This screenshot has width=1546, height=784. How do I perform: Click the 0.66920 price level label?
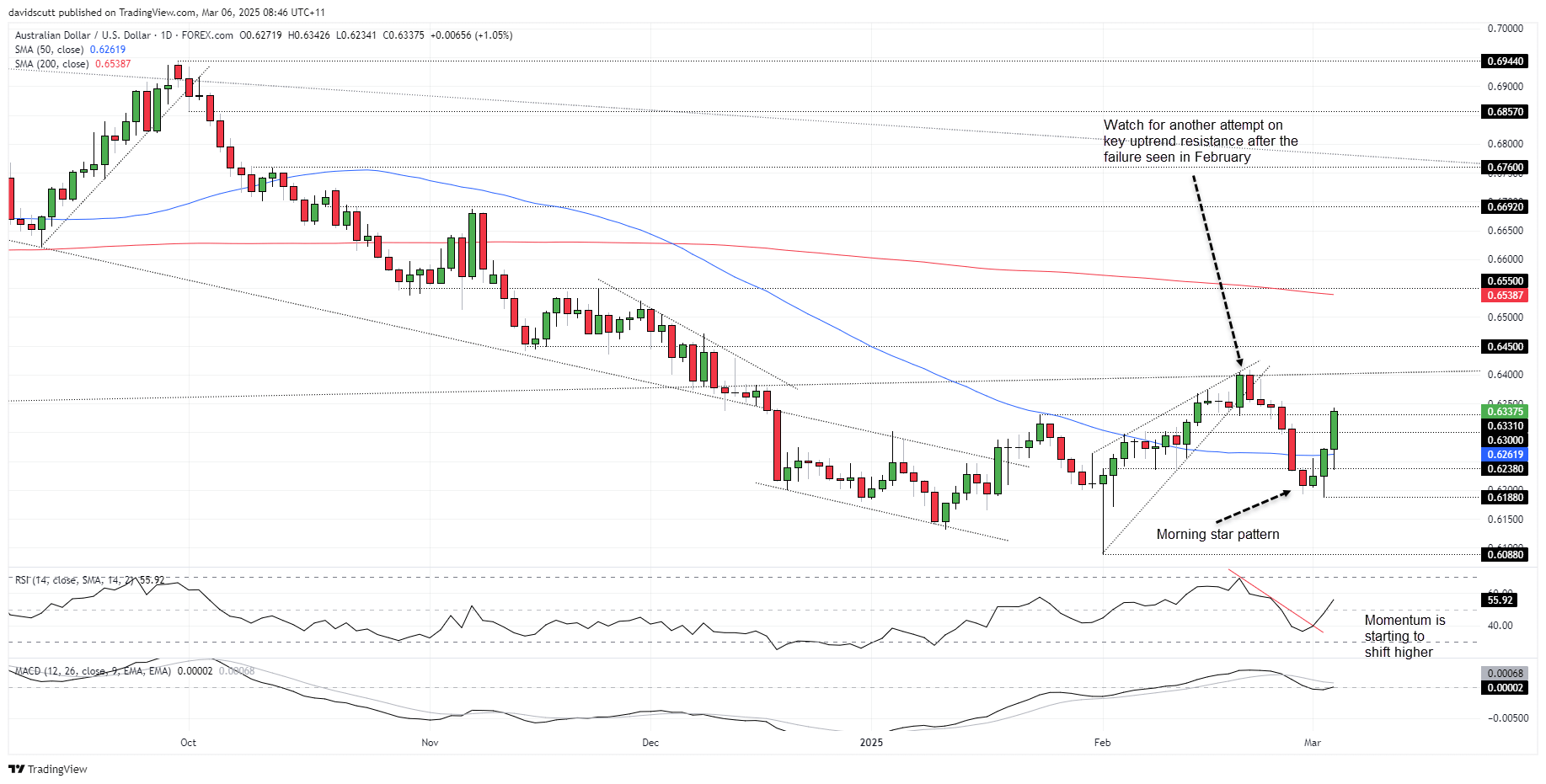pyautogui.click(x=1505, y=206)
